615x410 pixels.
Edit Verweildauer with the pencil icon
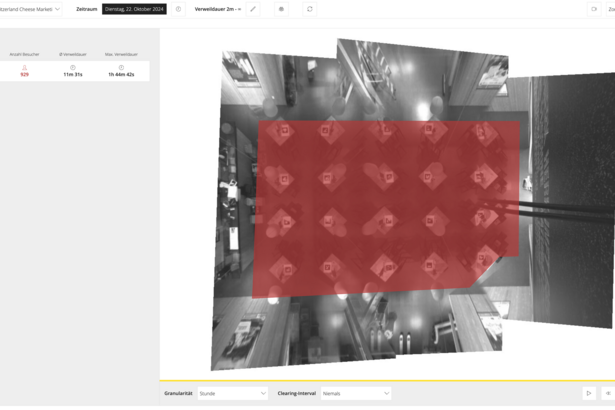[253, 9]
